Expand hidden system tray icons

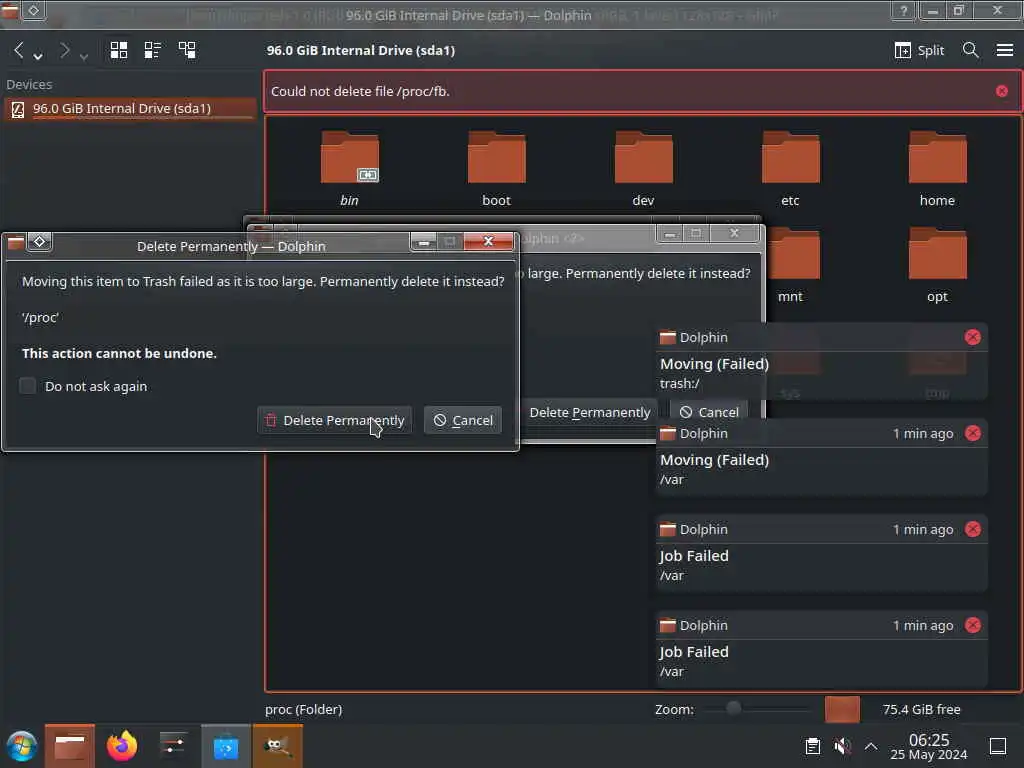click(871, 746)
